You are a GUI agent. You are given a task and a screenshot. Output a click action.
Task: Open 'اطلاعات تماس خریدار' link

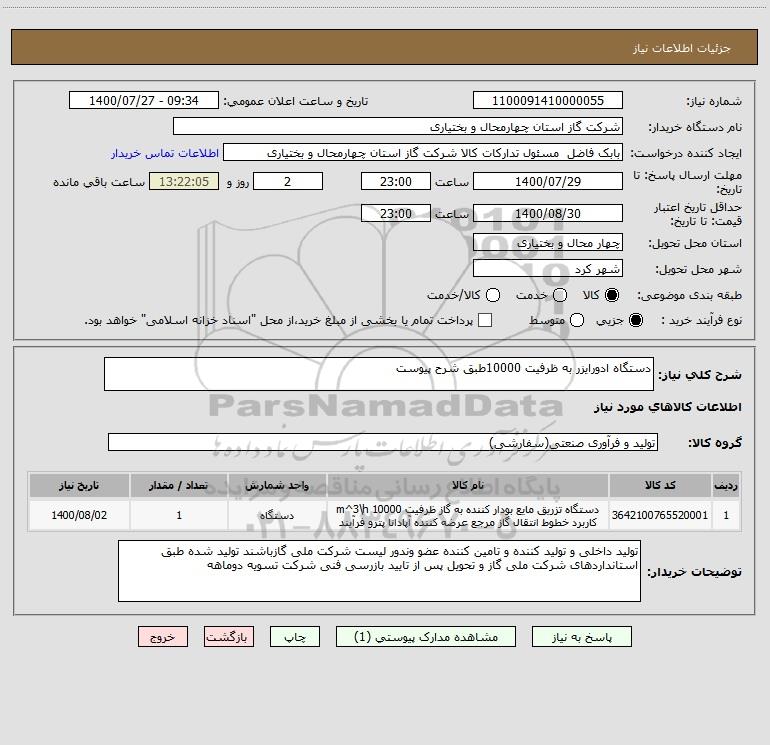point(165,153)
